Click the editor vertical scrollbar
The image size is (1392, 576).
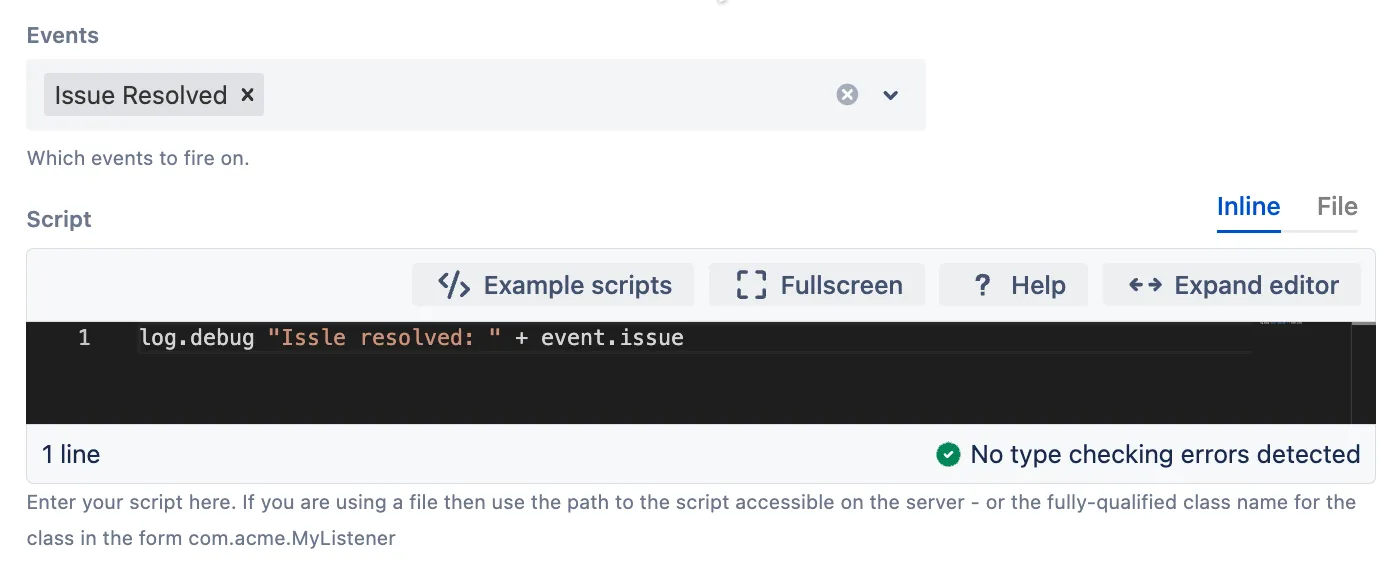(x=1363, y=373)
